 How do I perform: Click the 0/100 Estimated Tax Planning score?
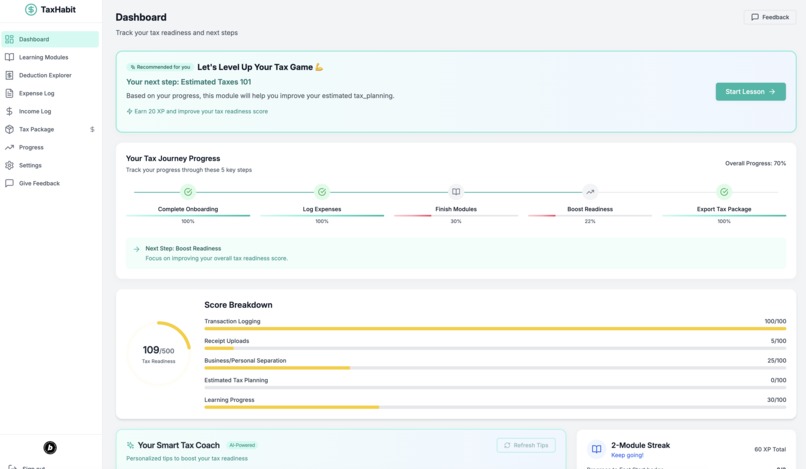[x=778, y=380]
